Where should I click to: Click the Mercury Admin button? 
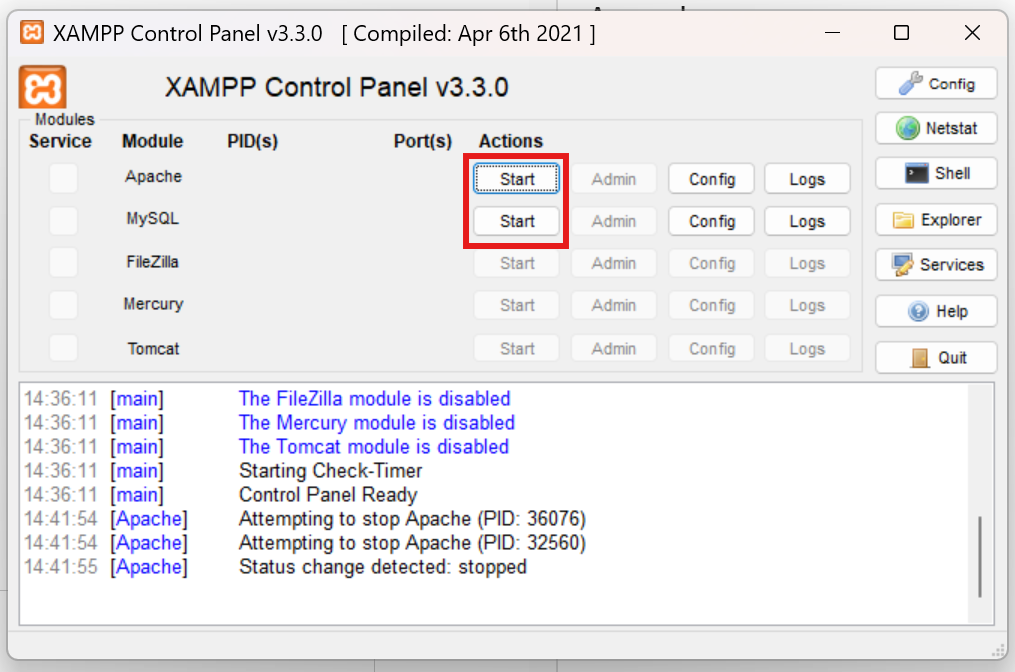pyautogui.click(x=614, y=305)
